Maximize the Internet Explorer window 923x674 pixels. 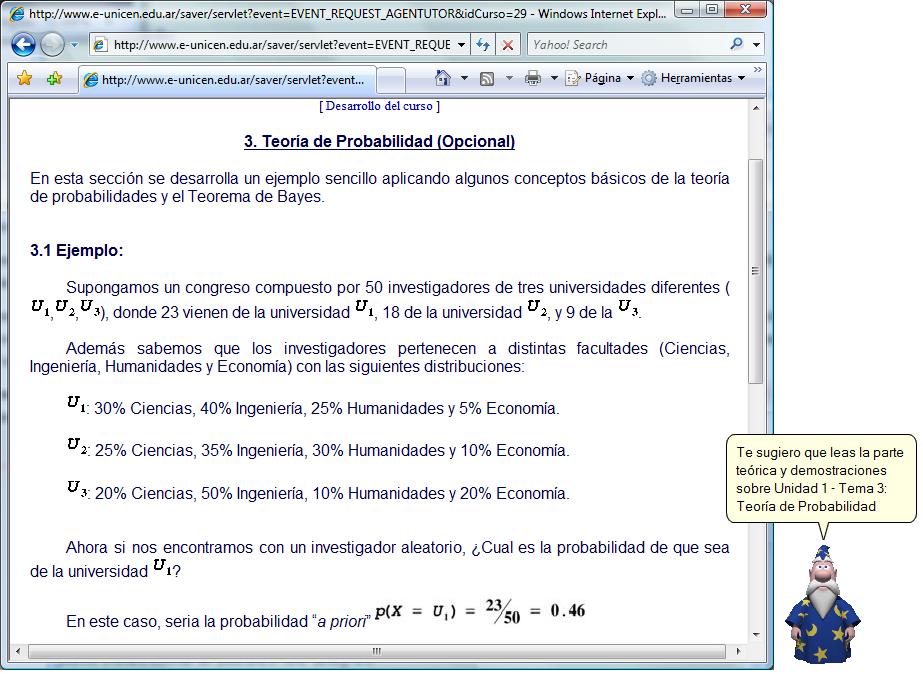[x=712, y=10]
